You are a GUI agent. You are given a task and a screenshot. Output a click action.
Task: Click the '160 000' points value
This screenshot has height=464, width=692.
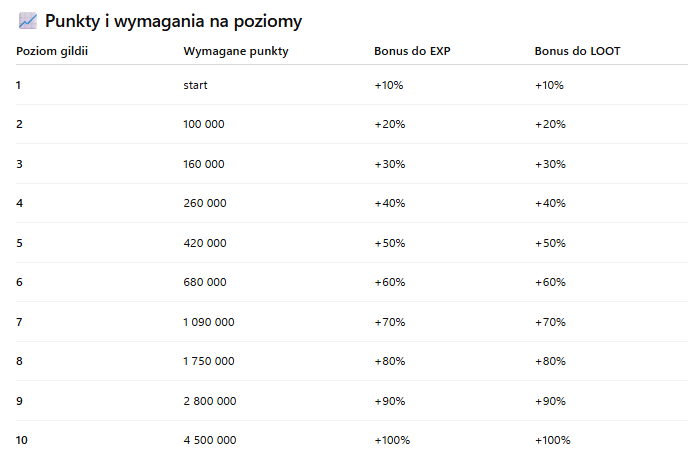pyautogui.click(x=204, y=164)
